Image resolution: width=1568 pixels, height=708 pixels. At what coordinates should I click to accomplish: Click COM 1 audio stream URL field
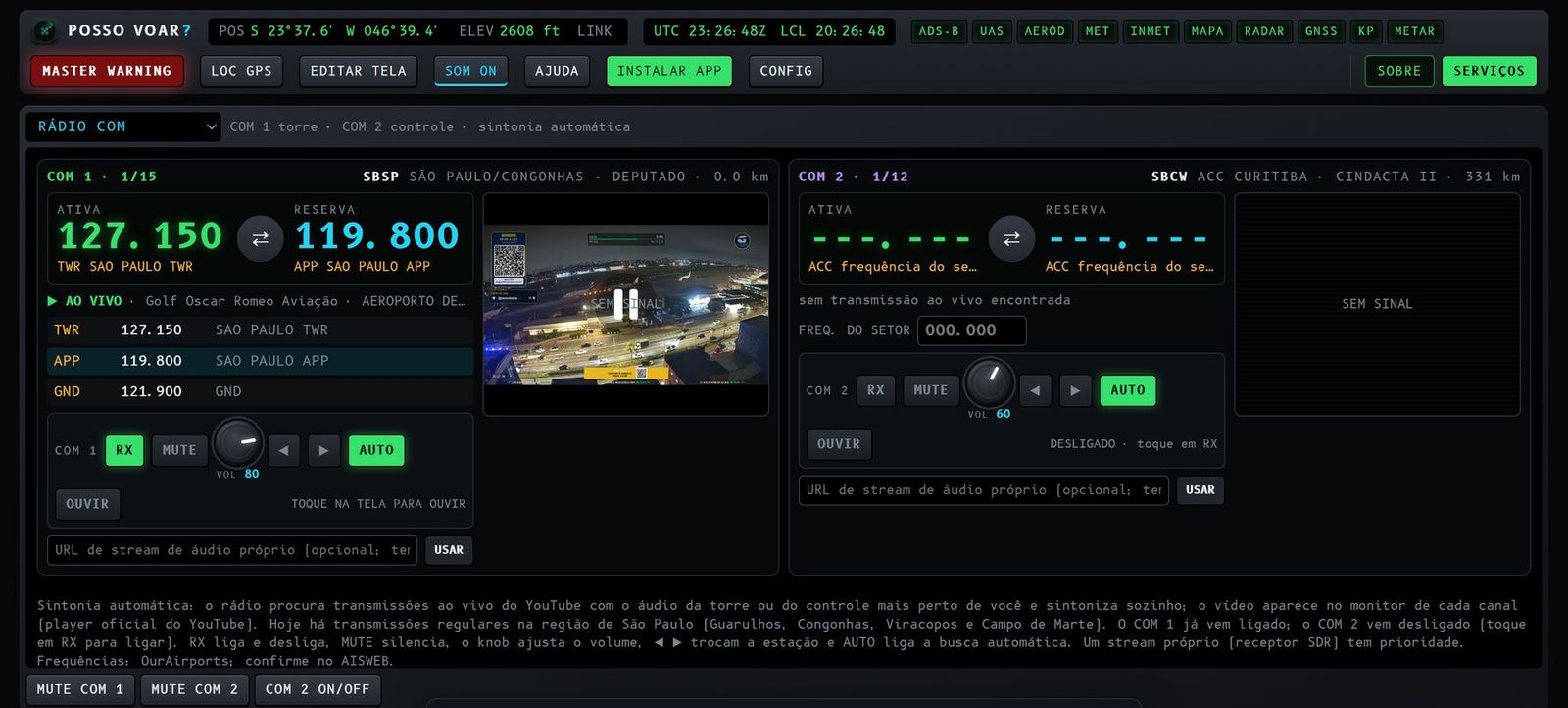click(x=232, y=550)
